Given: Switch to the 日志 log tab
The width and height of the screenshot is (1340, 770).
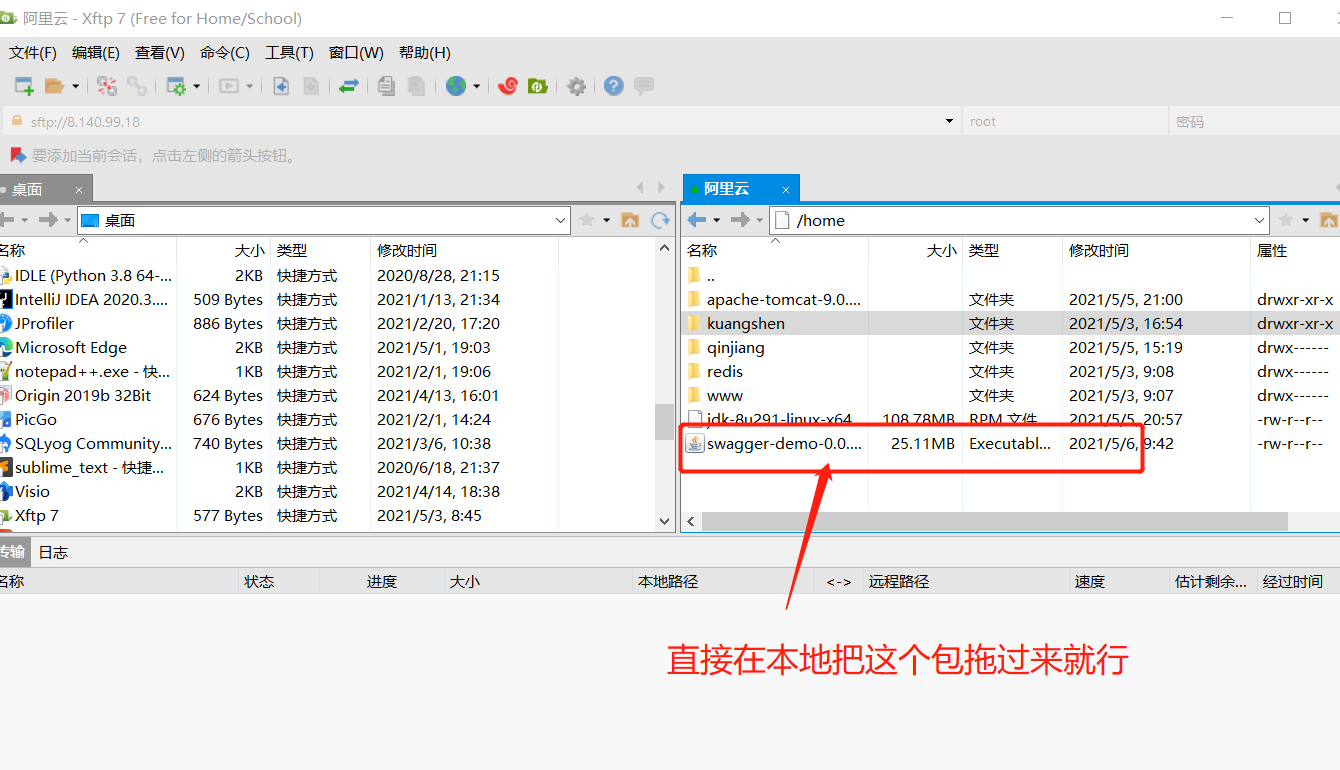Looking at the screenshot, I should tap(53, 552).
